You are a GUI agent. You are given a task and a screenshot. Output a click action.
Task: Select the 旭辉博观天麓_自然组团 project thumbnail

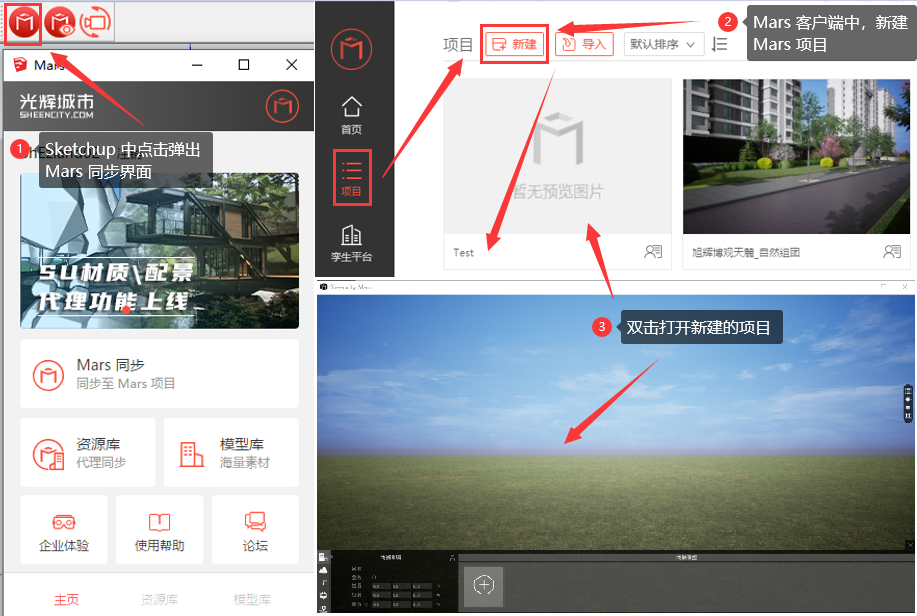(797, 157)
